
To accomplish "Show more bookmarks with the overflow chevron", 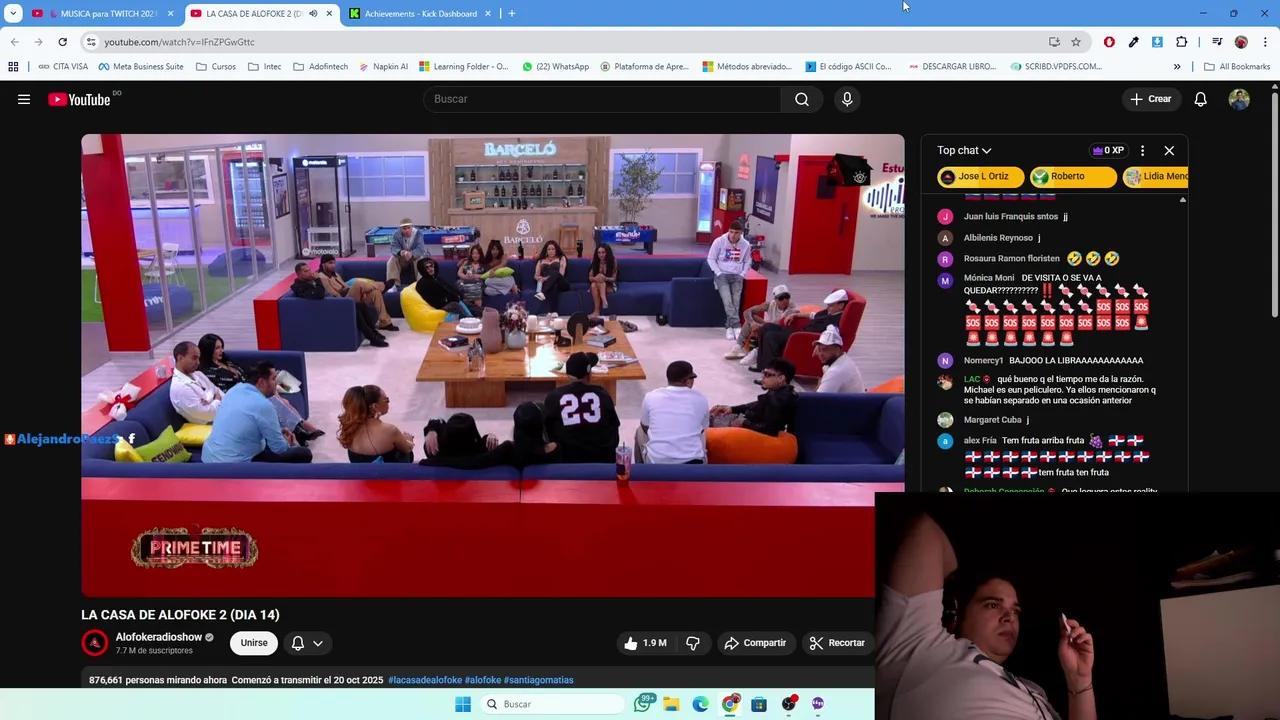I will 1177,67.
